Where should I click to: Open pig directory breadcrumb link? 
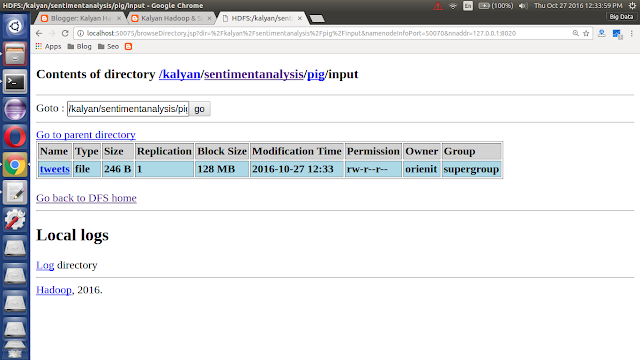(316, 74)
